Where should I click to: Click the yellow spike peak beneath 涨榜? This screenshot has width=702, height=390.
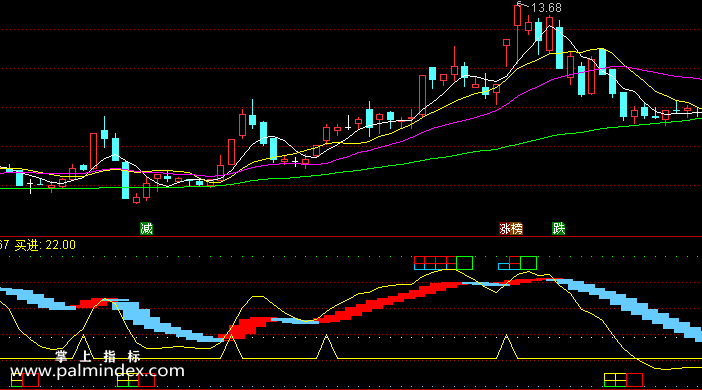pyautogui.click(x=506, y=336)
